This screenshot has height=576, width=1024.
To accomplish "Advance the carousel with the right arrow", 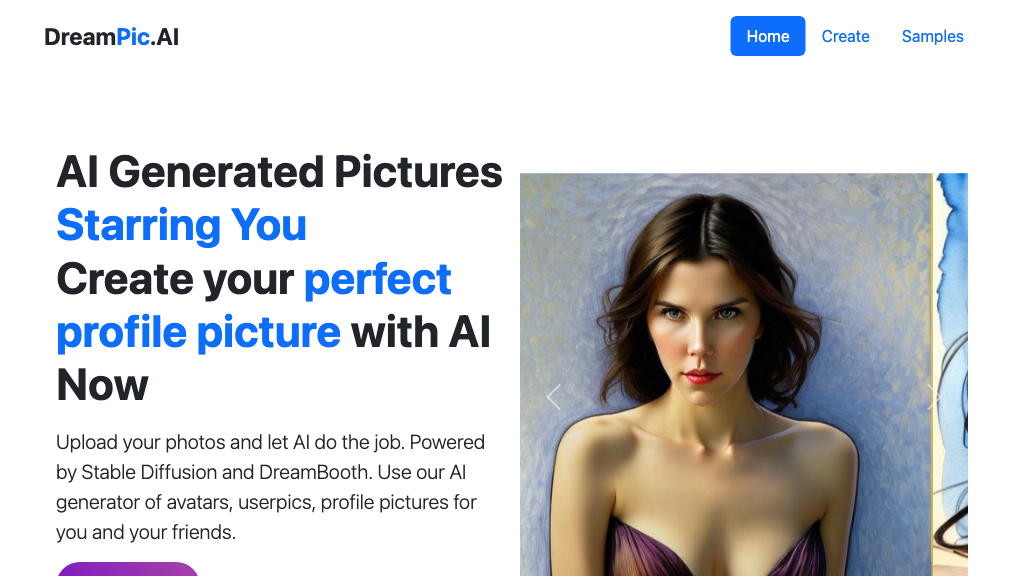I will (934, 397).
